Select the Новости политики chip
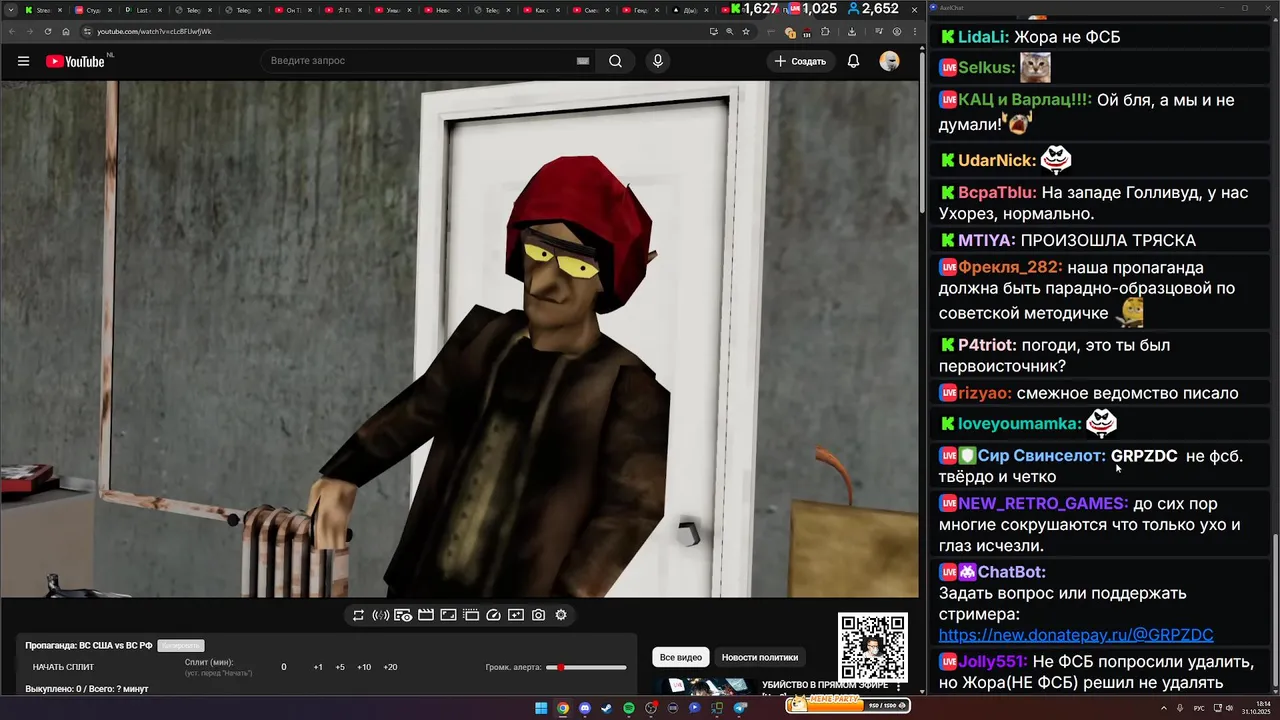The height and width of the screenshot is (720, 1280). pos(760,657)
